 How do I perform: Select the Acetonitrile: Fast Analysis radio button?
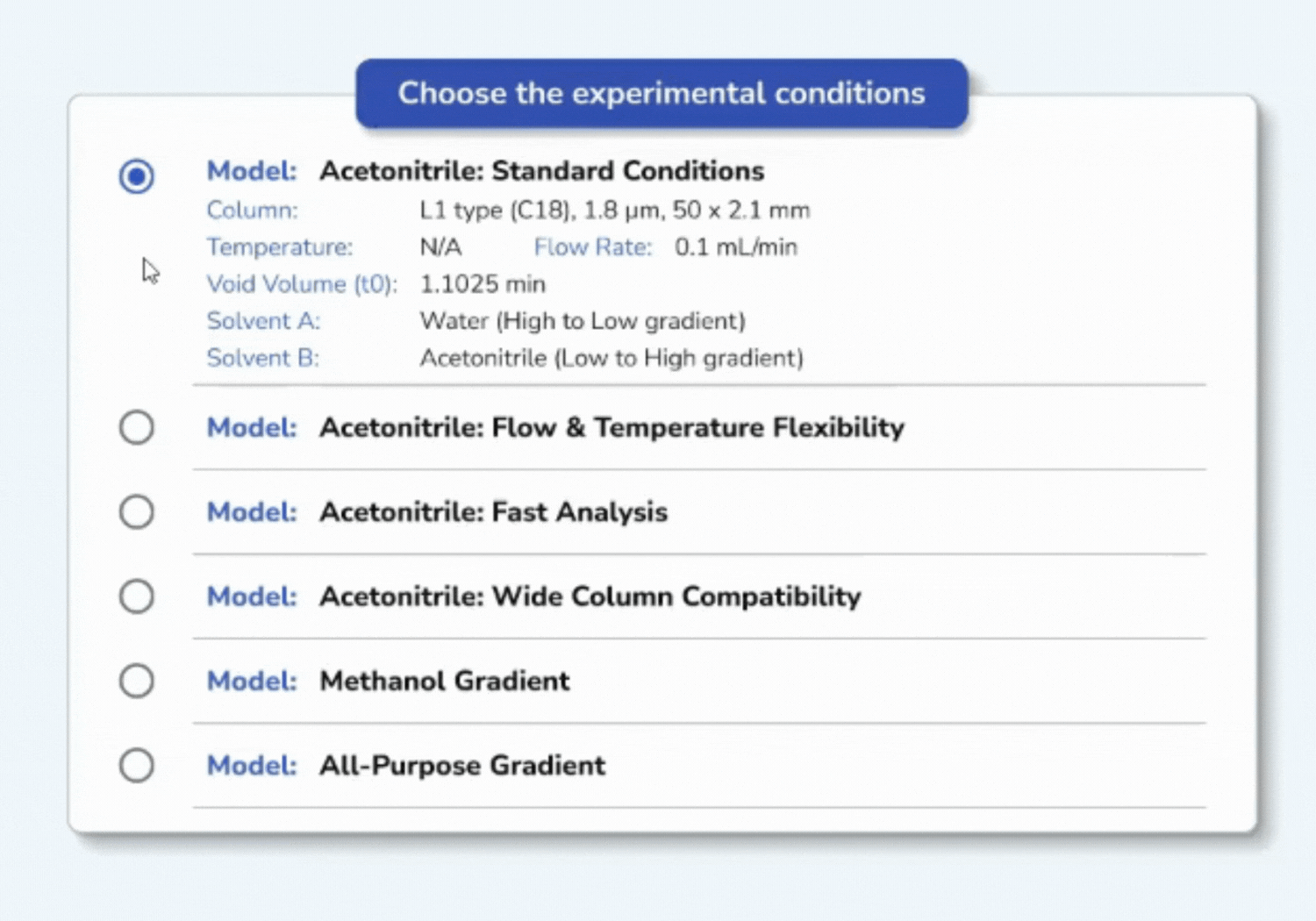(x=137, y=511)
